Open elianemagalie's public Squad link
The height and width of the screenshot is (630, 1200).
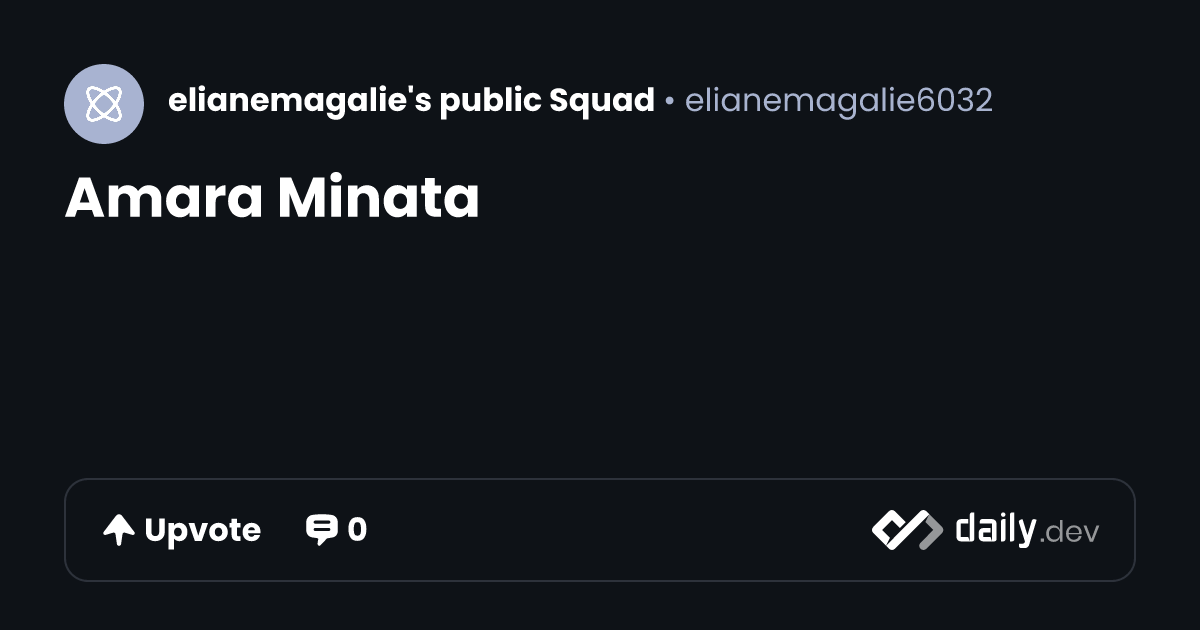click(x=411, y=101)
